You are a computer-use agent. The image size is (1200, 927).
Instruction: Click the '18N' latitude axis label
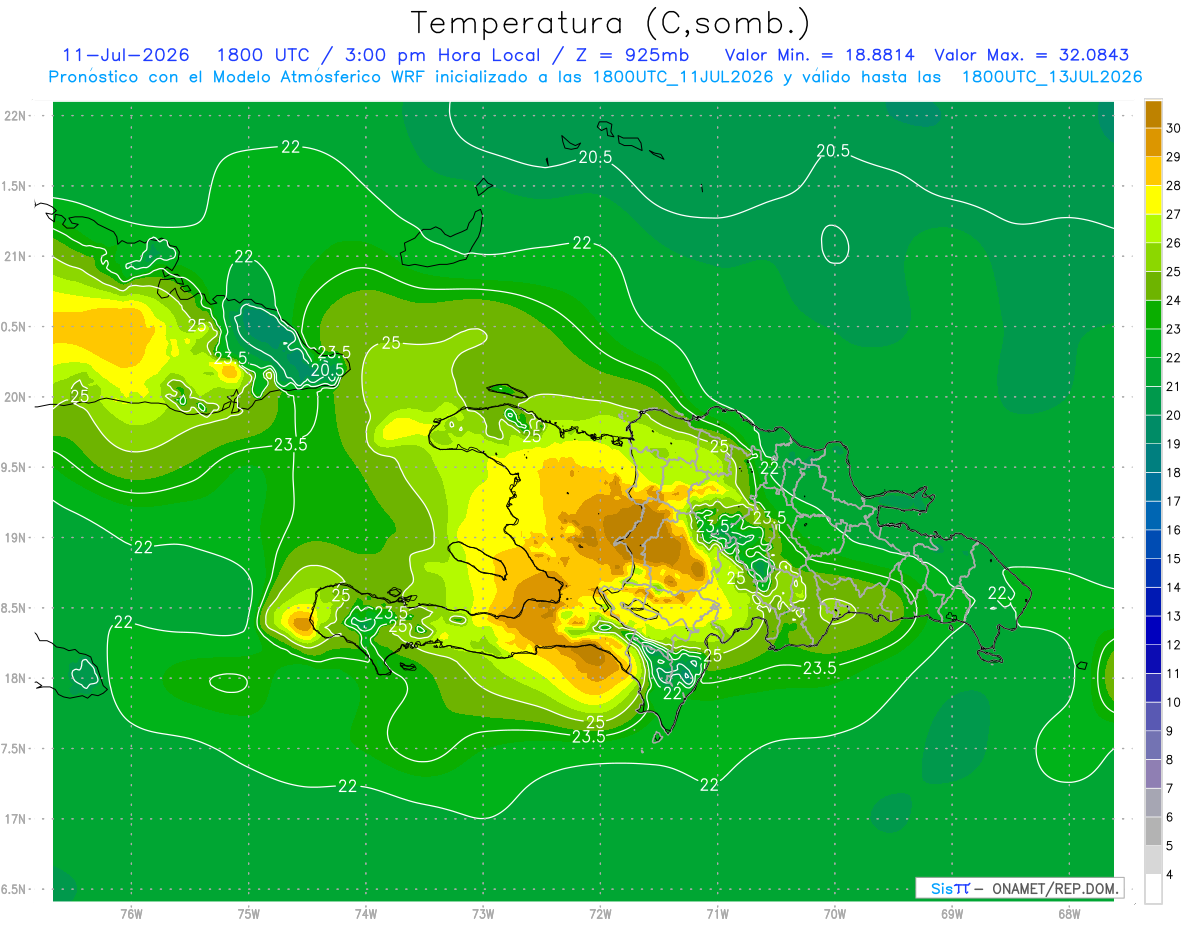(x=14, y=678)
